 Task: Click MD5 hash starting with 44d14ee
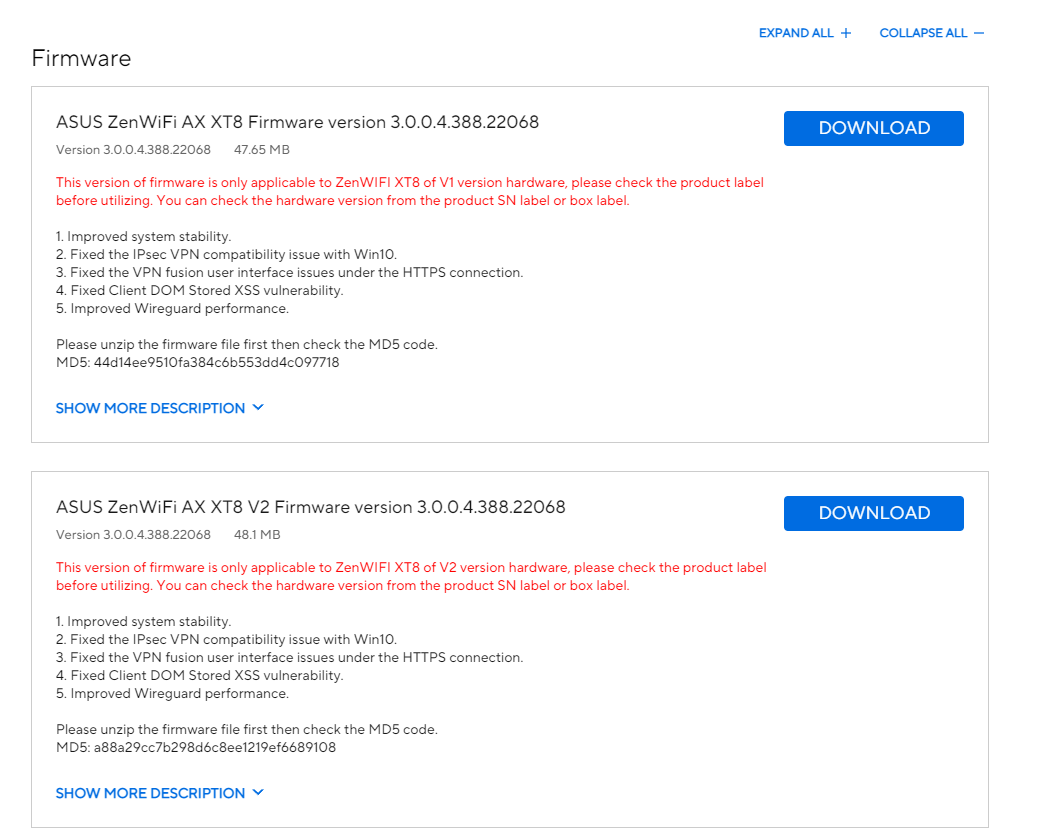216,363
